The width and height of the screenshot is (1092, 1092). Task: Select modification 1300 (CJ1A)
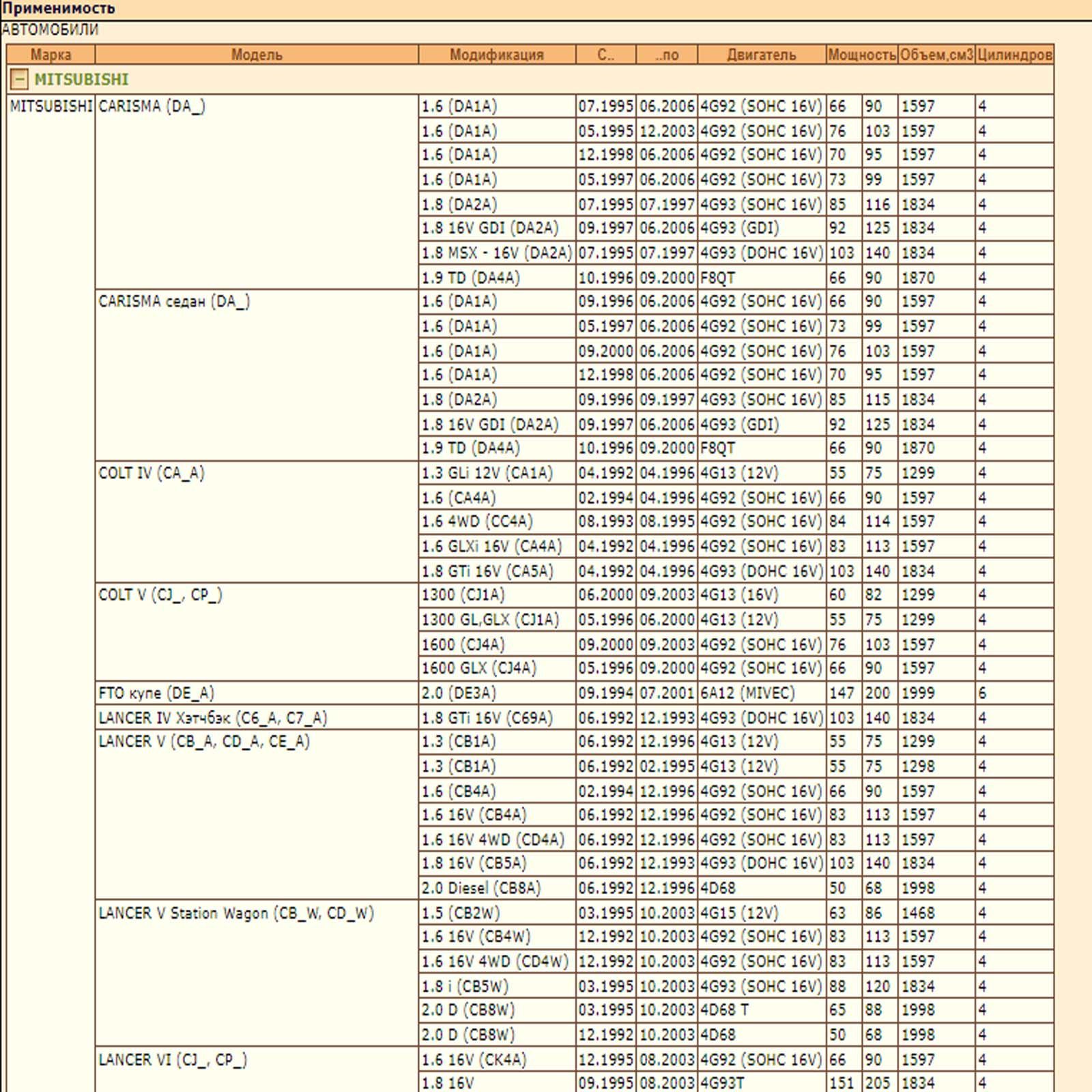(x=497, y=595)
